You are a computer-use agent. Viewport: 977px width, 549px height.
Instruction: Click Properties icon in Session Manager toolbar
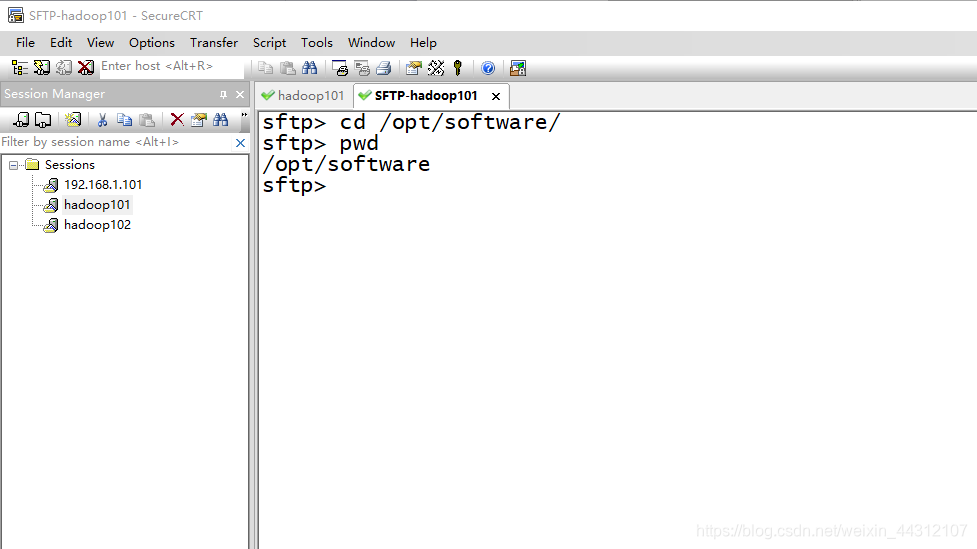(199, 120)
